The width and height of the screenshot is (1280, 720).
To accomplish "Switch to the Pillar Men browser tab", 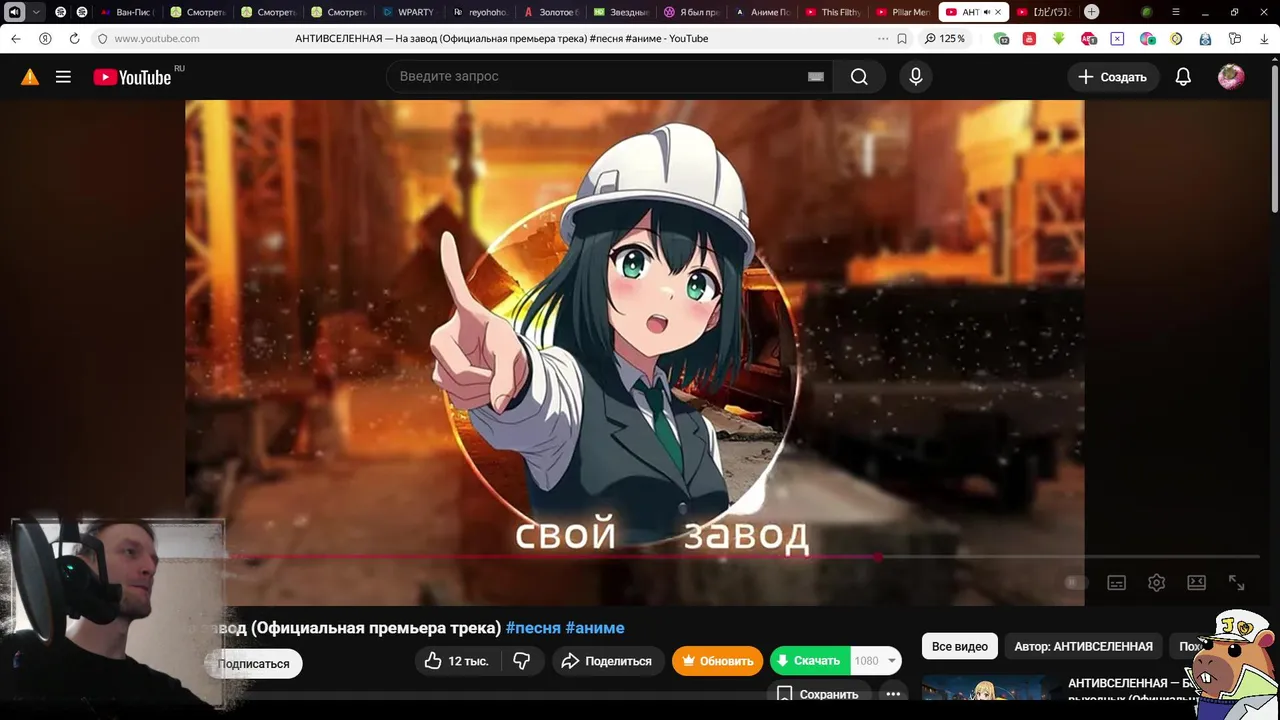I will pyautogui.click(x=903, y=12).
